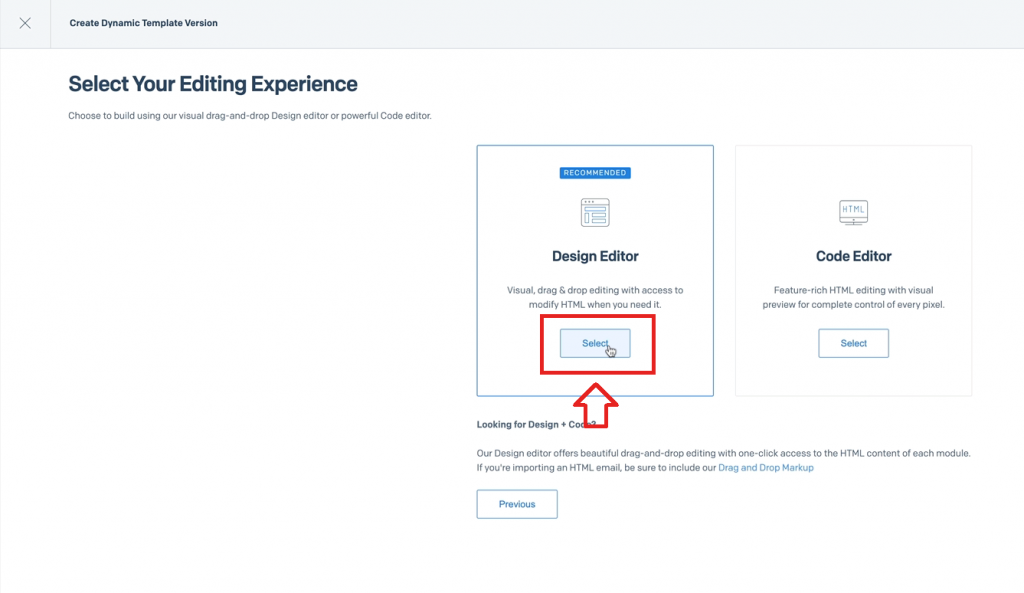Image resolution: width=1024 pixels, height=593 pixels.
Task: Click the importing an HTML email sentence
Action: tap(596, 468)
